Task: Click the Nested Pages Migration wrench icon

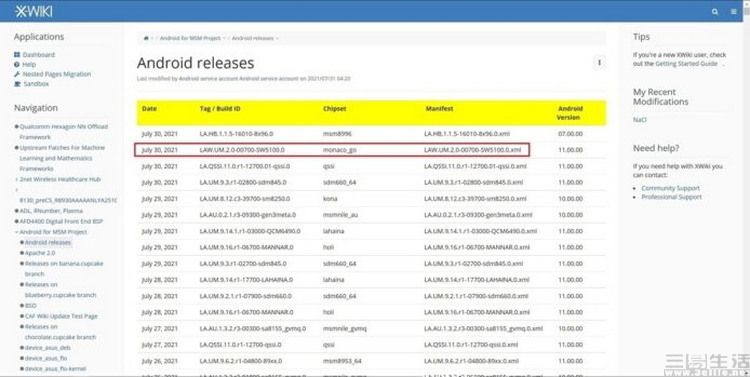Action: pos(17,74)
